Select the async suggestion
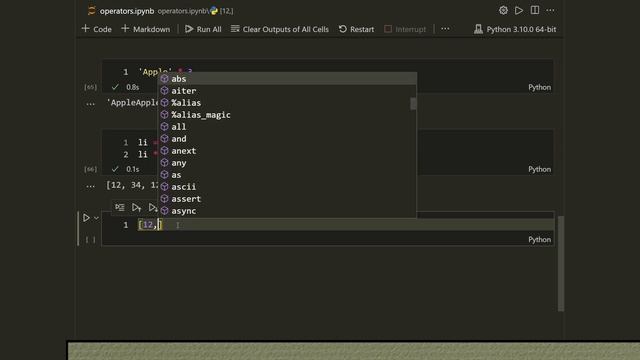The image size is (640, 360). (287, 211)
